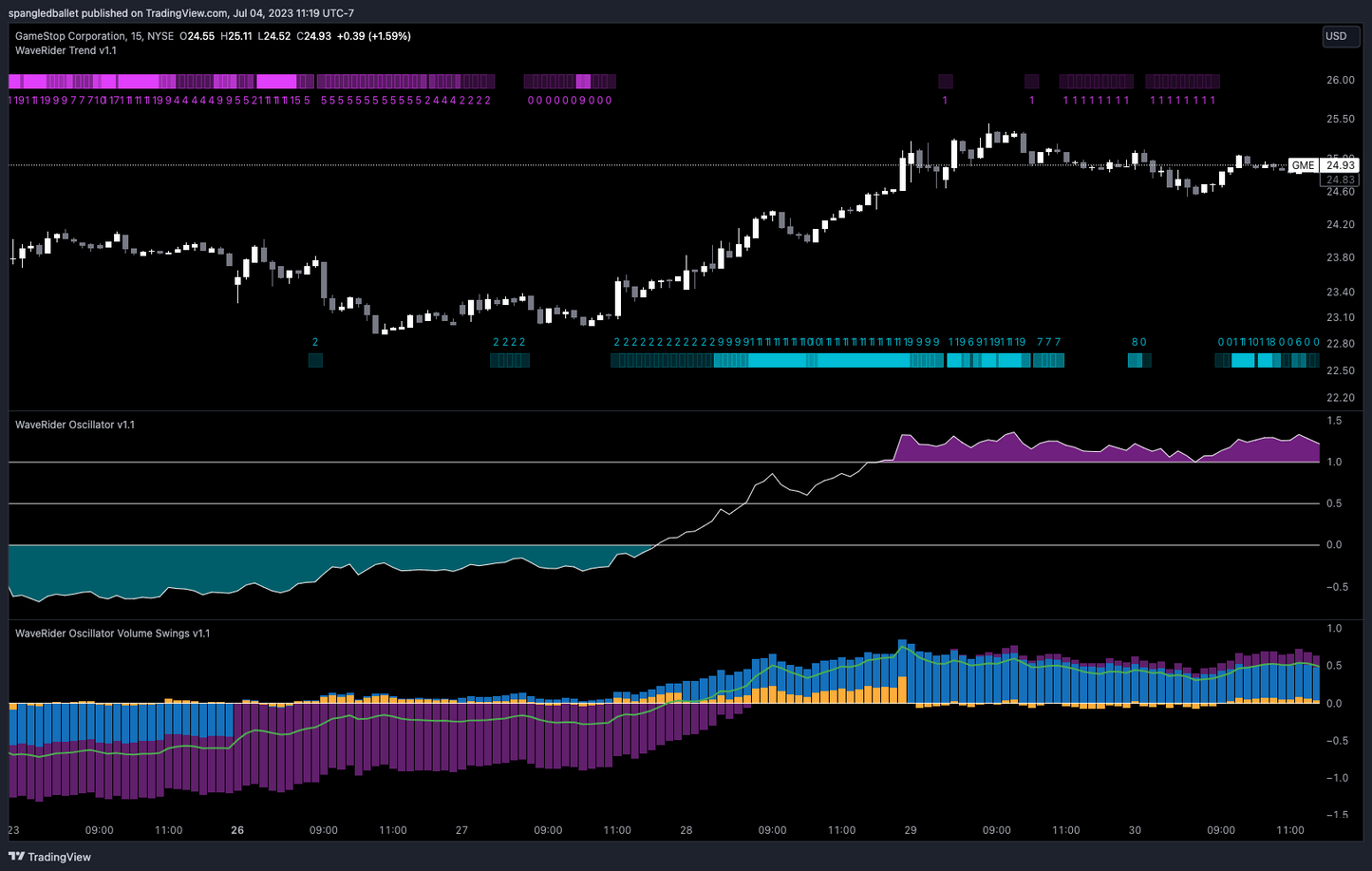This screenshot has width=1372, height=871.
Task: Click the high value H25.11
Action: [236, 36]
